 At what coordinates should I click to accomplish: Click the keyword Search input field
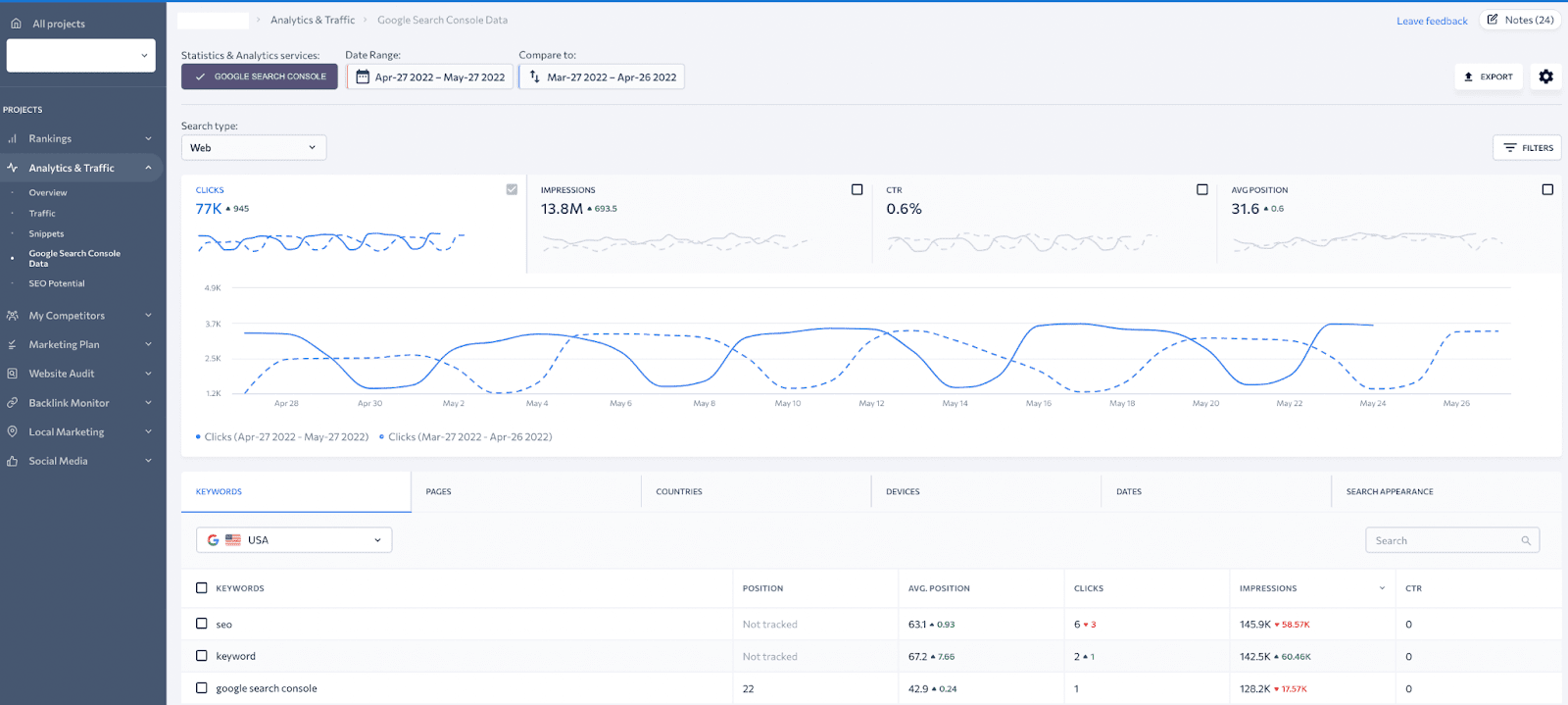(x=1452, y=540)
